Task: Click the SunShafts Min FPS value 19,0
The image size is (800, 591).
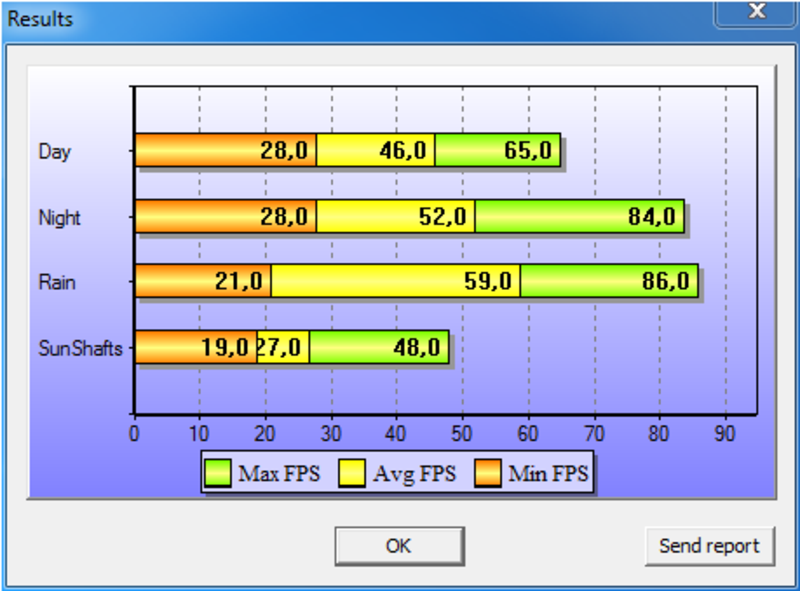Action: click(224, 348)
